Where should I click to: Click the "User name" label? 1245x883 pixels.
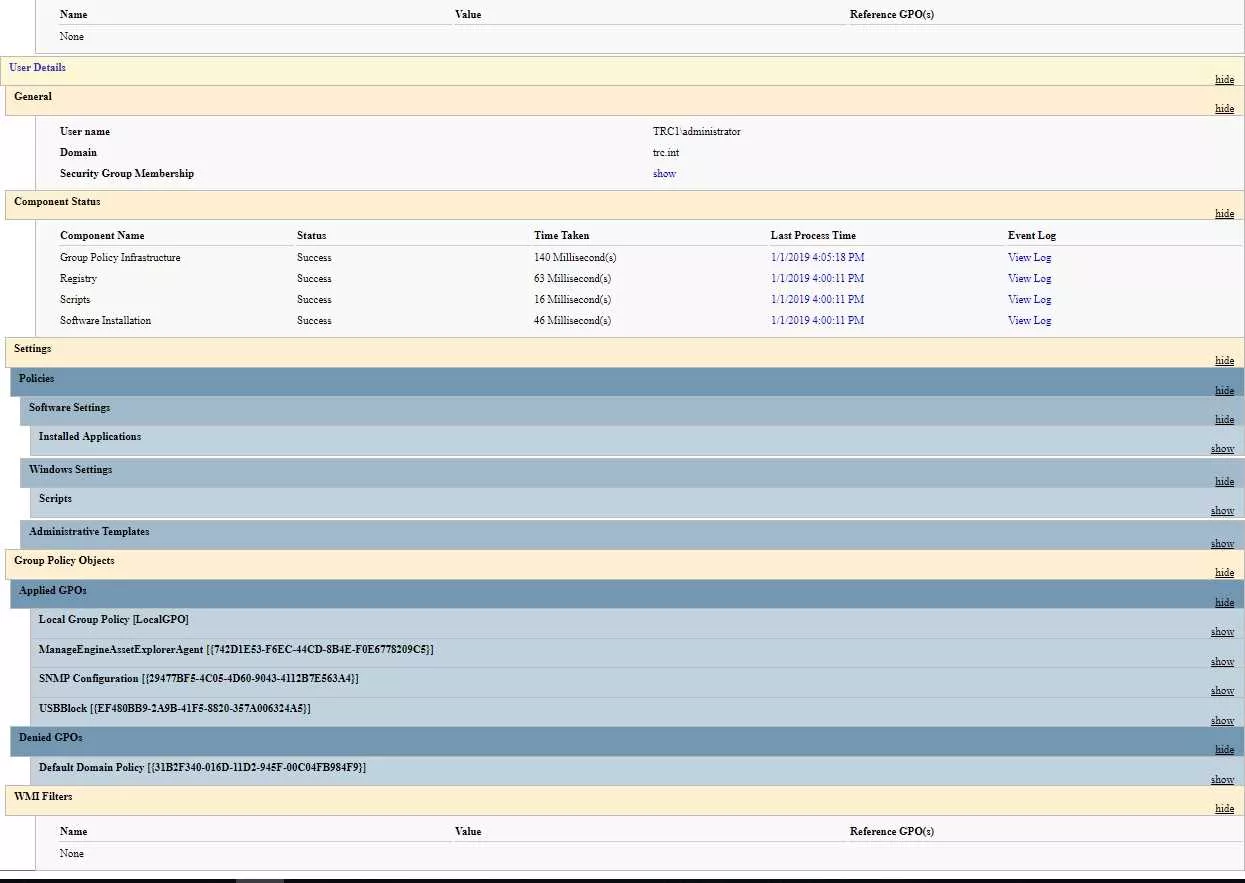coord(85,132)
